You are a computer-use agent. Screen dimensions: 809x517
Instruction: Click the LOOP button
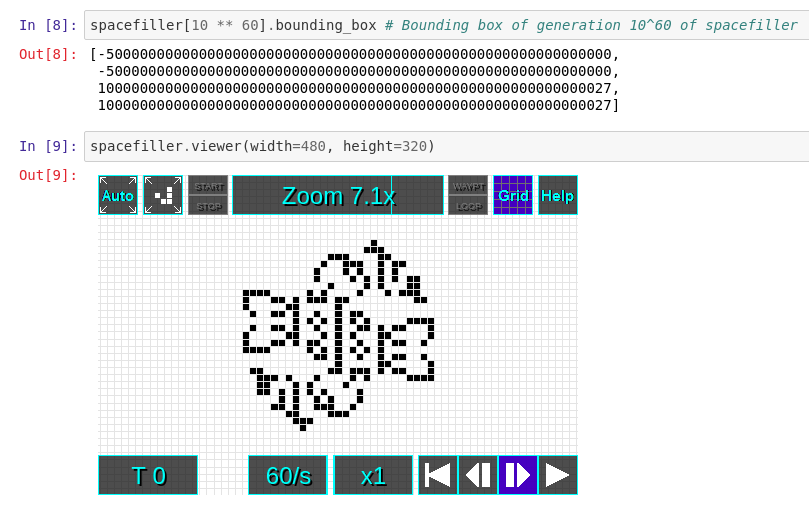(468, 205)
